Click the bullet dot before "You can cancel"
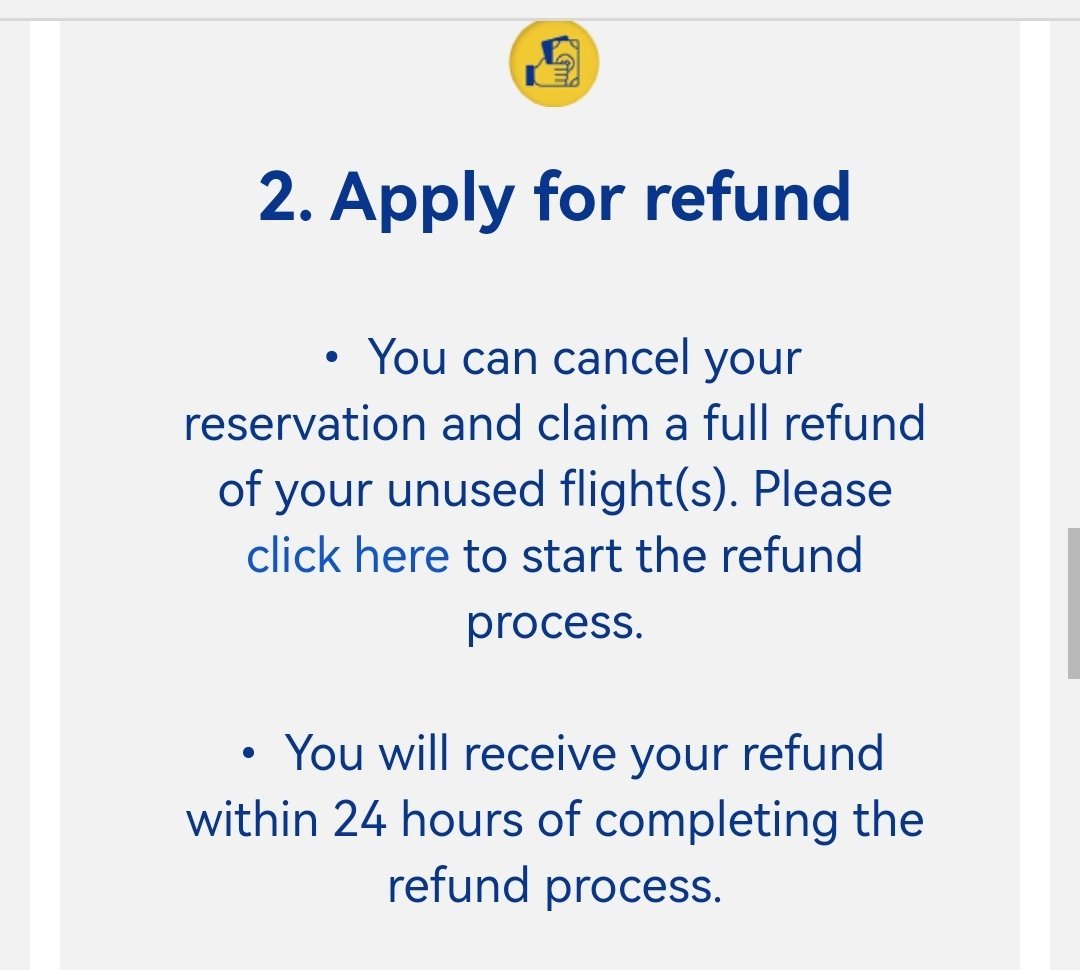The width and height of the screenshot is (1080, 970). [333, 359]
